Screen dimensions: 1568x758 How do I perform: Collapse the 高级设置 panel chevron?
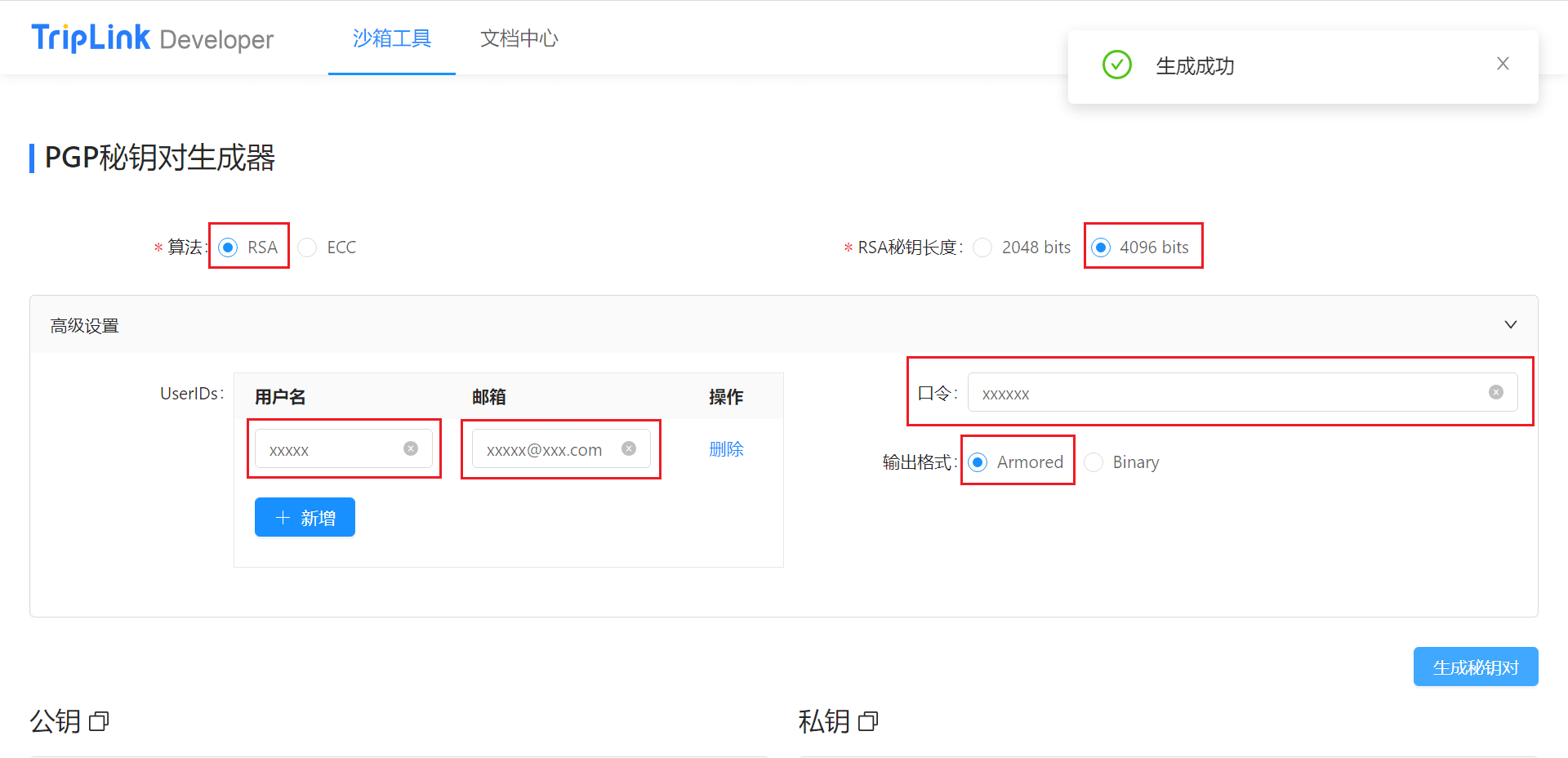1511,325
